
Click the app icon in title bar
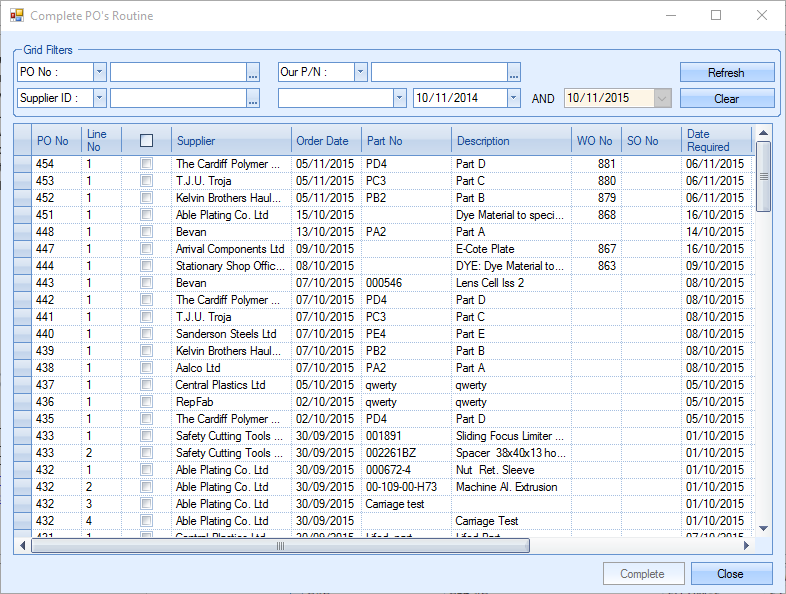[16, 16]
